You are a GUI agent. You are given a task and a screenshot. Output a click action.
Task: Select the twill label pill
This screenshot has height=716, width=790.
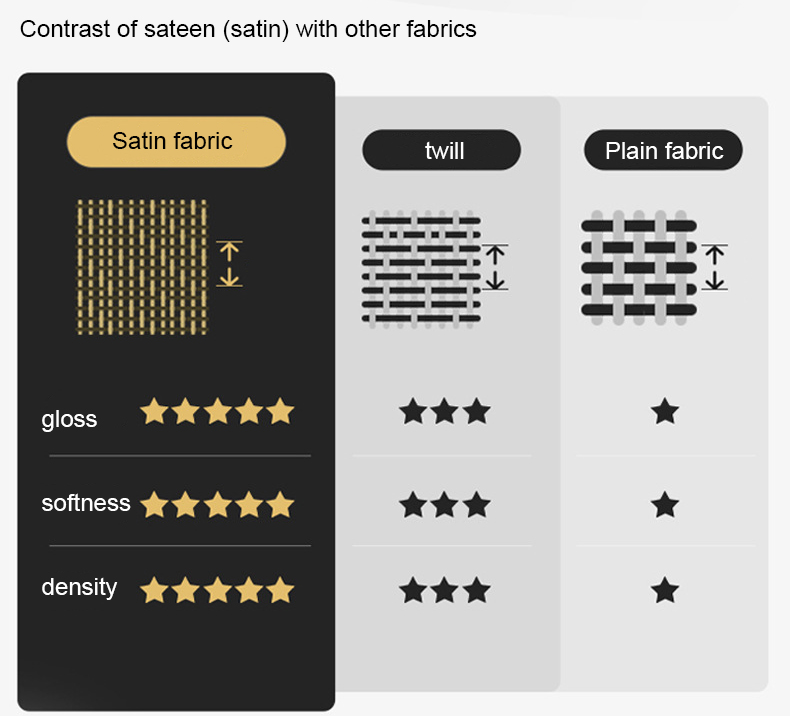tap(442, 150)
